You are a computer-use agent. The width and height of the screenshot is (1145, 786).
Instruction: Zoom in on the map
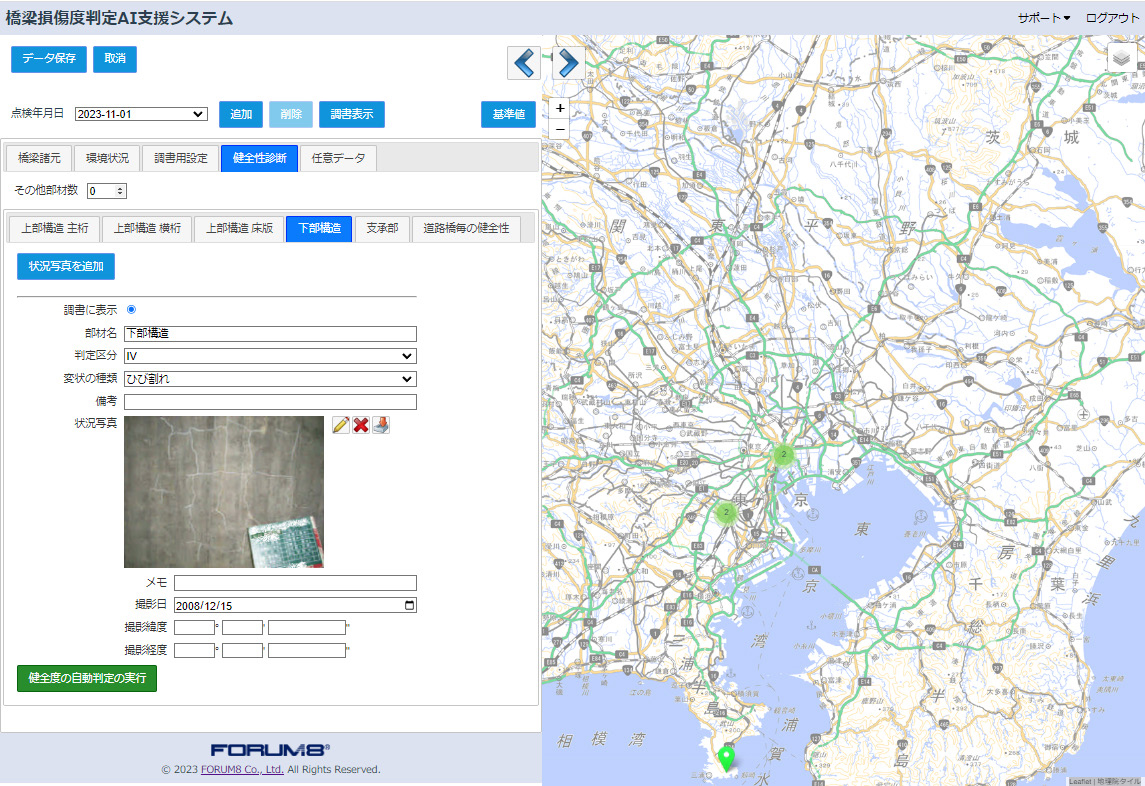(x=560, y=108)
